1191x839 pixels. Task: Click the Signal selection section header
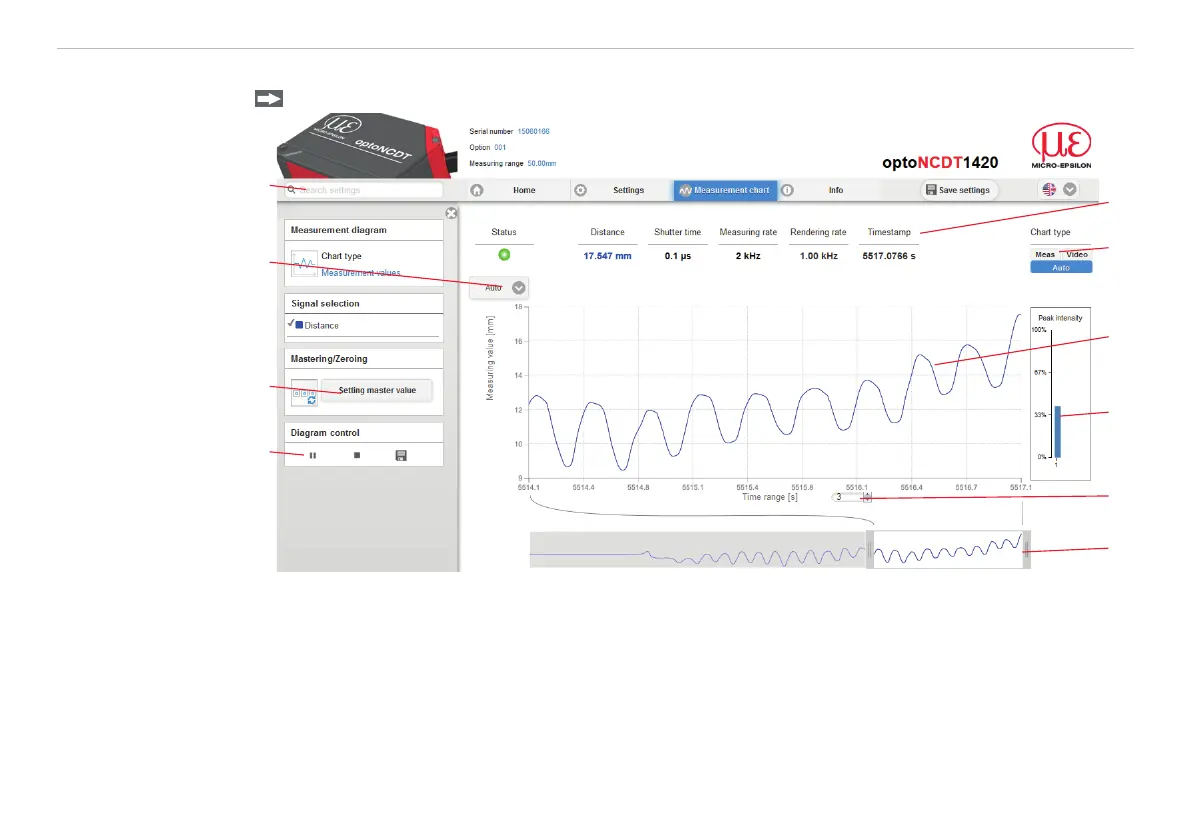click(364, 304)
